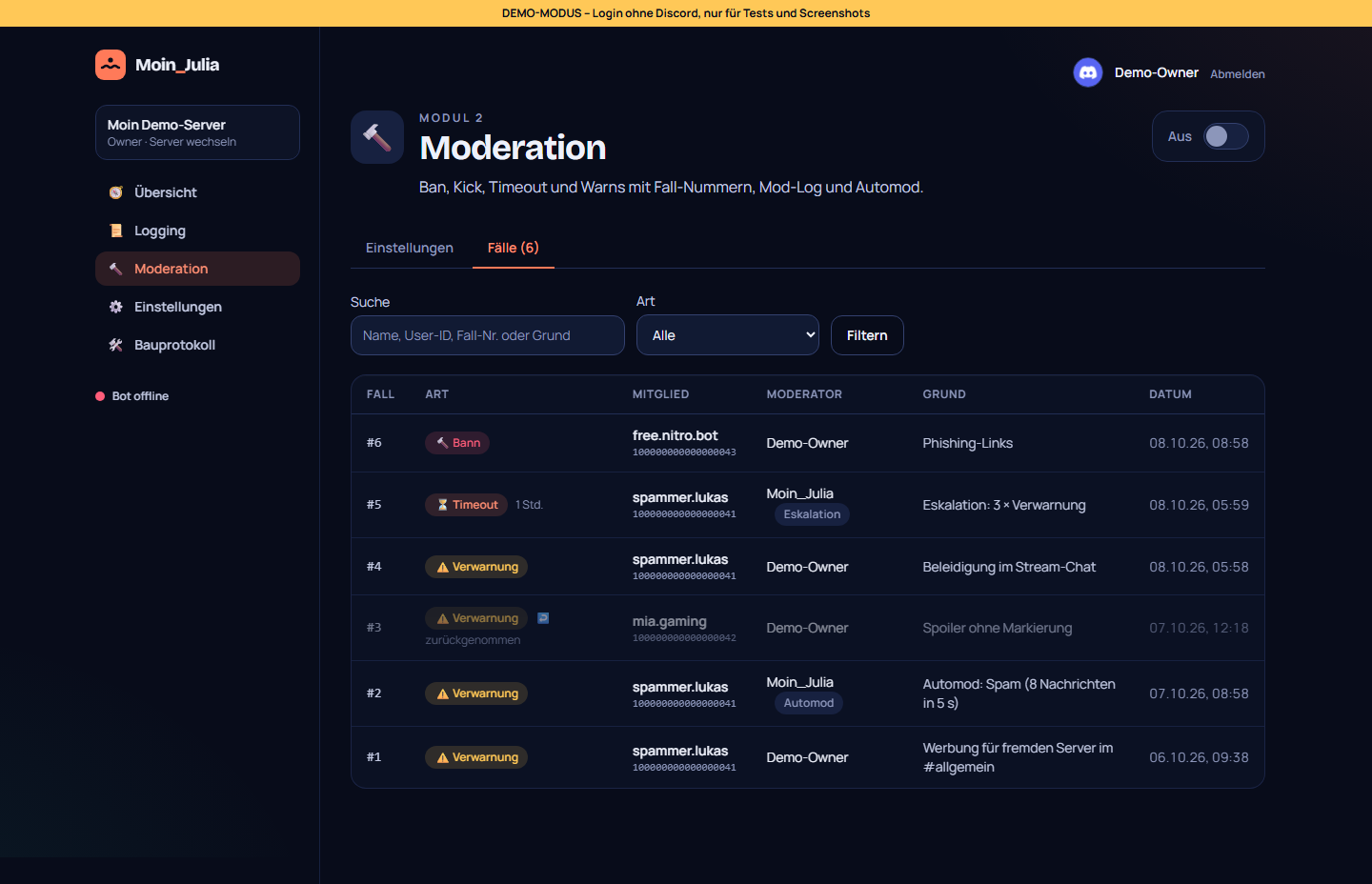Click the scroll icon next to Logging
The image size is (1372, 884).
tap(116, 231)
